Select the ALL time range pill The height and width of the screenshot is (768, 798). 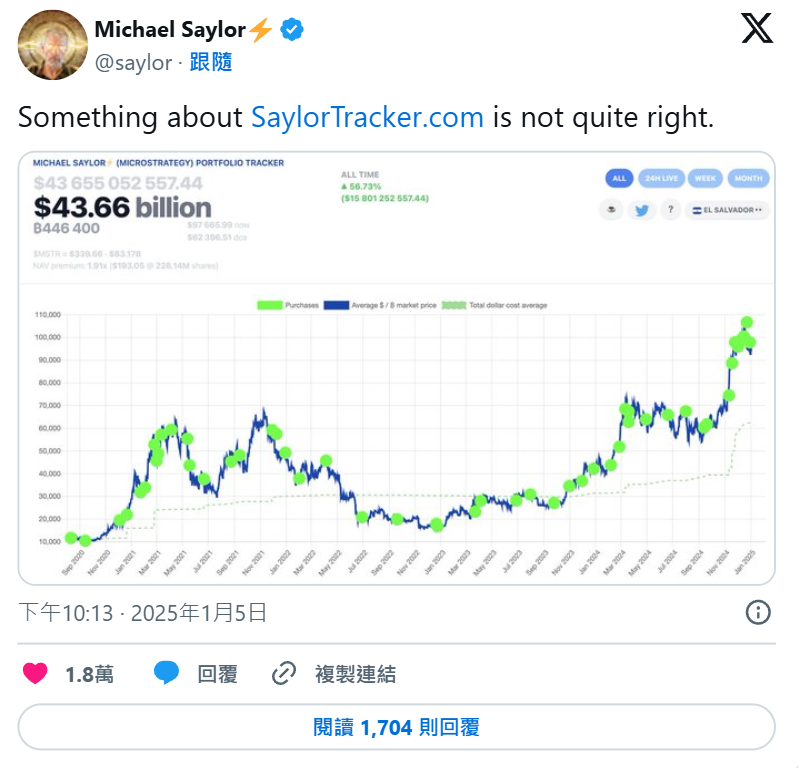coord(619,178)
